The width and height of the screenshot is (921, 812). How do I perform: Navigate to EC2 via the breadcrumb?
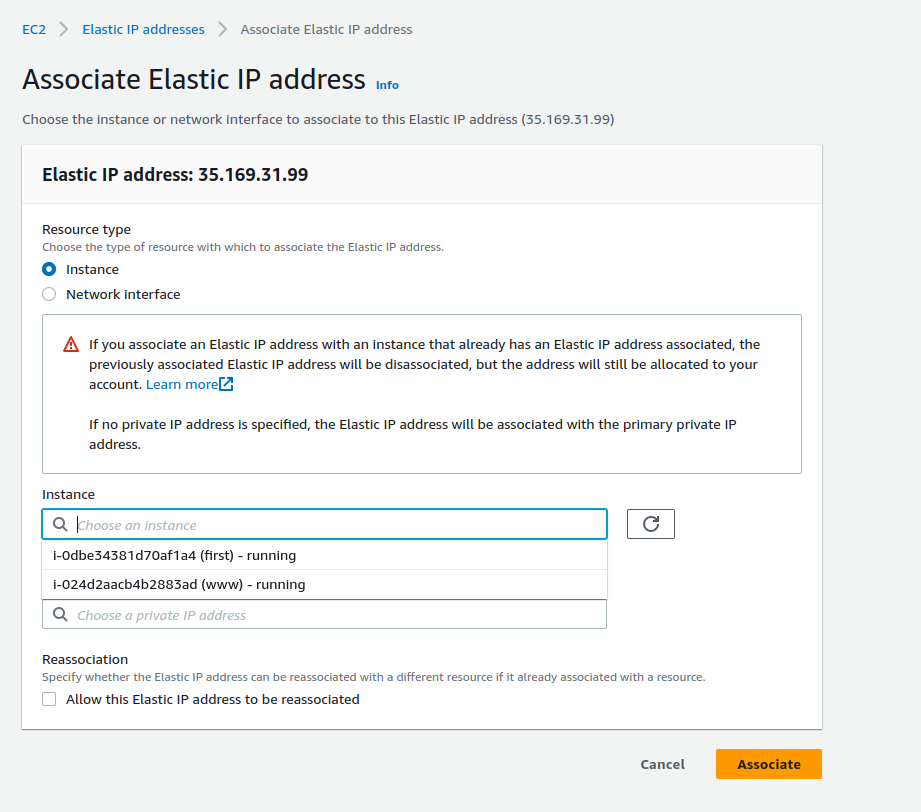point(33,29)
